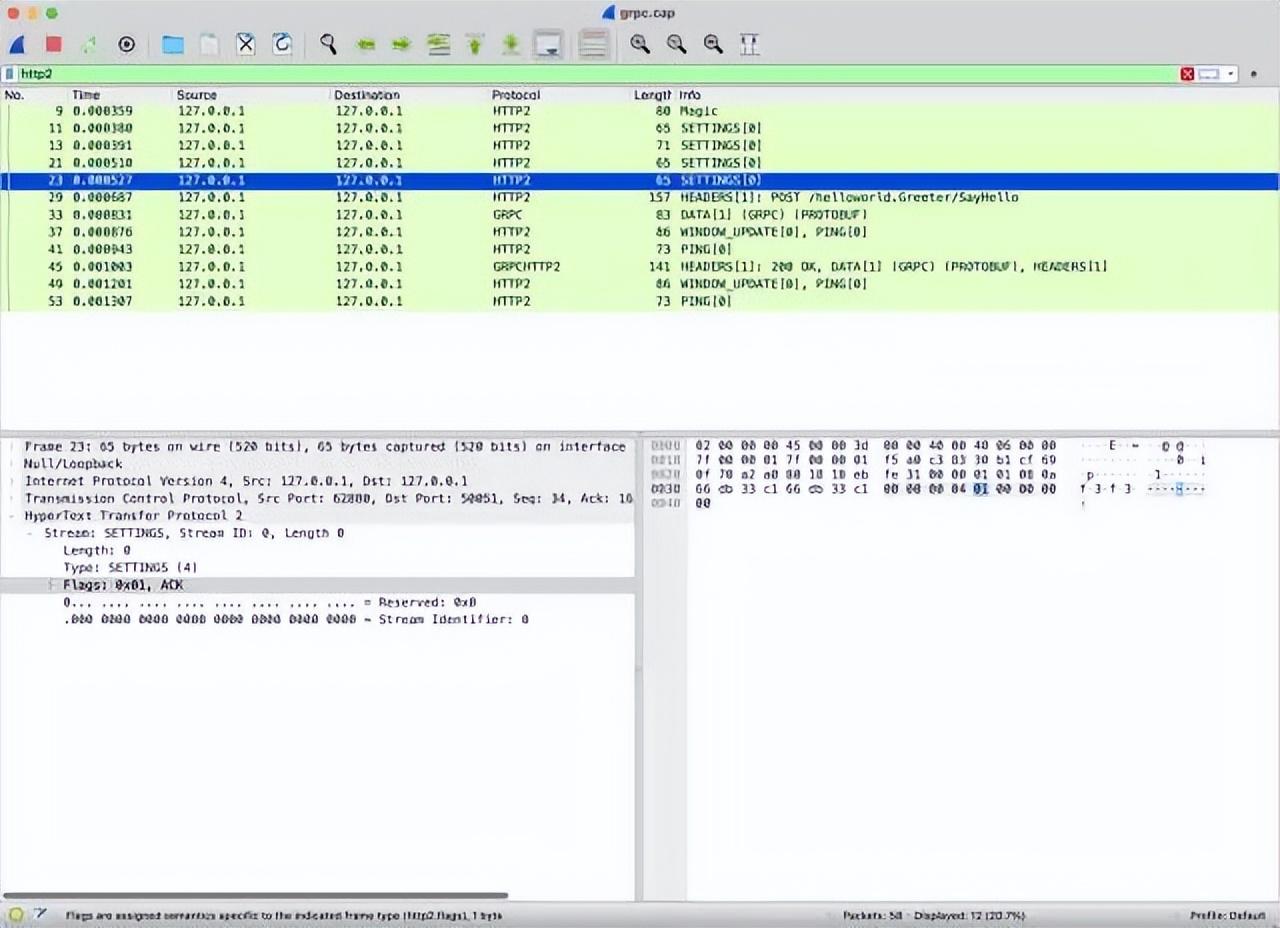Jump to the first packet
The image size is (1280, 928).
pos(475,44)
